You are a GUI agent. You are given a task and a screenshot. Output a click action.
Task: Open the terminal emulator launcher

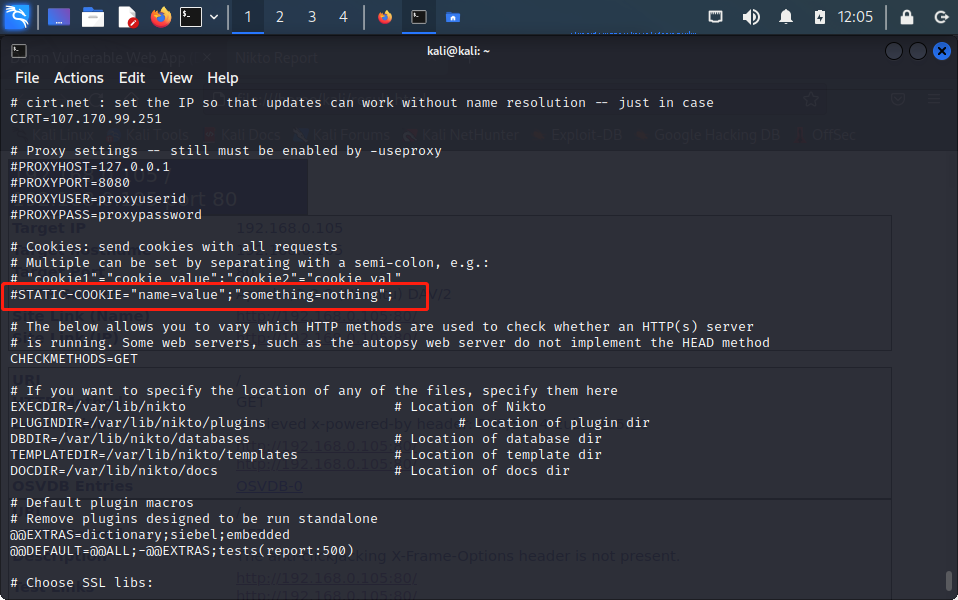click(x=191, y=17)
